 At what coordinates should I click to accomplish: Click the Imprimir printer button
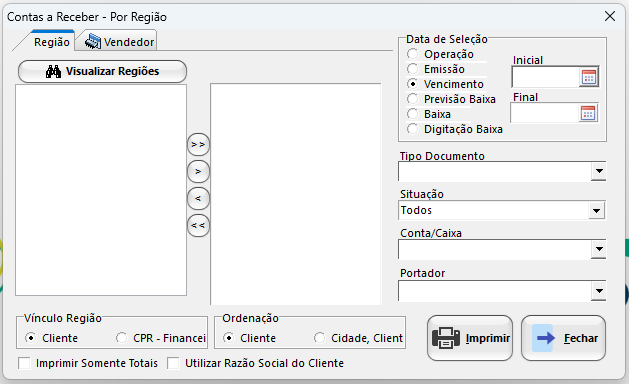(470, 338)
